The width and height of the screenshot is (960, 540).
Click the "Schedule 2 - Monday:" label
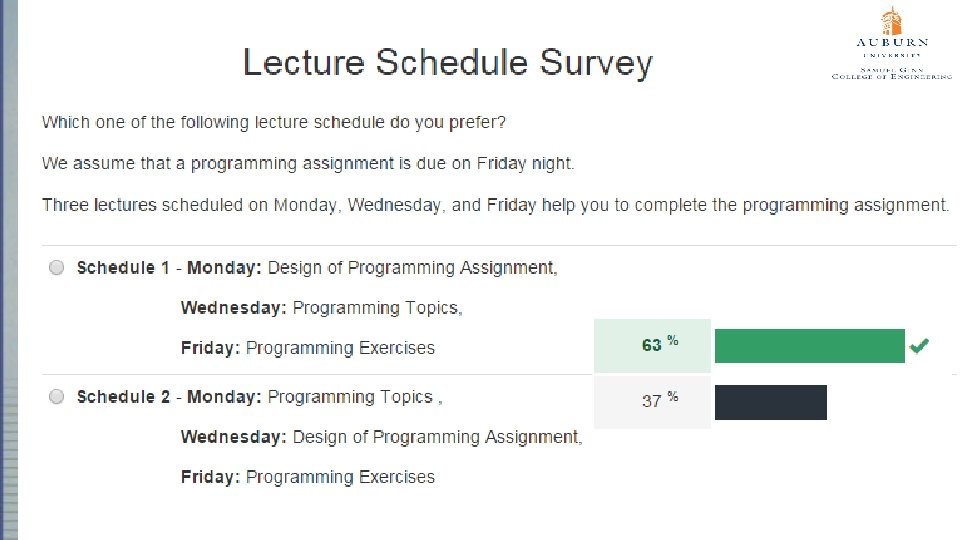click(169, 397)
